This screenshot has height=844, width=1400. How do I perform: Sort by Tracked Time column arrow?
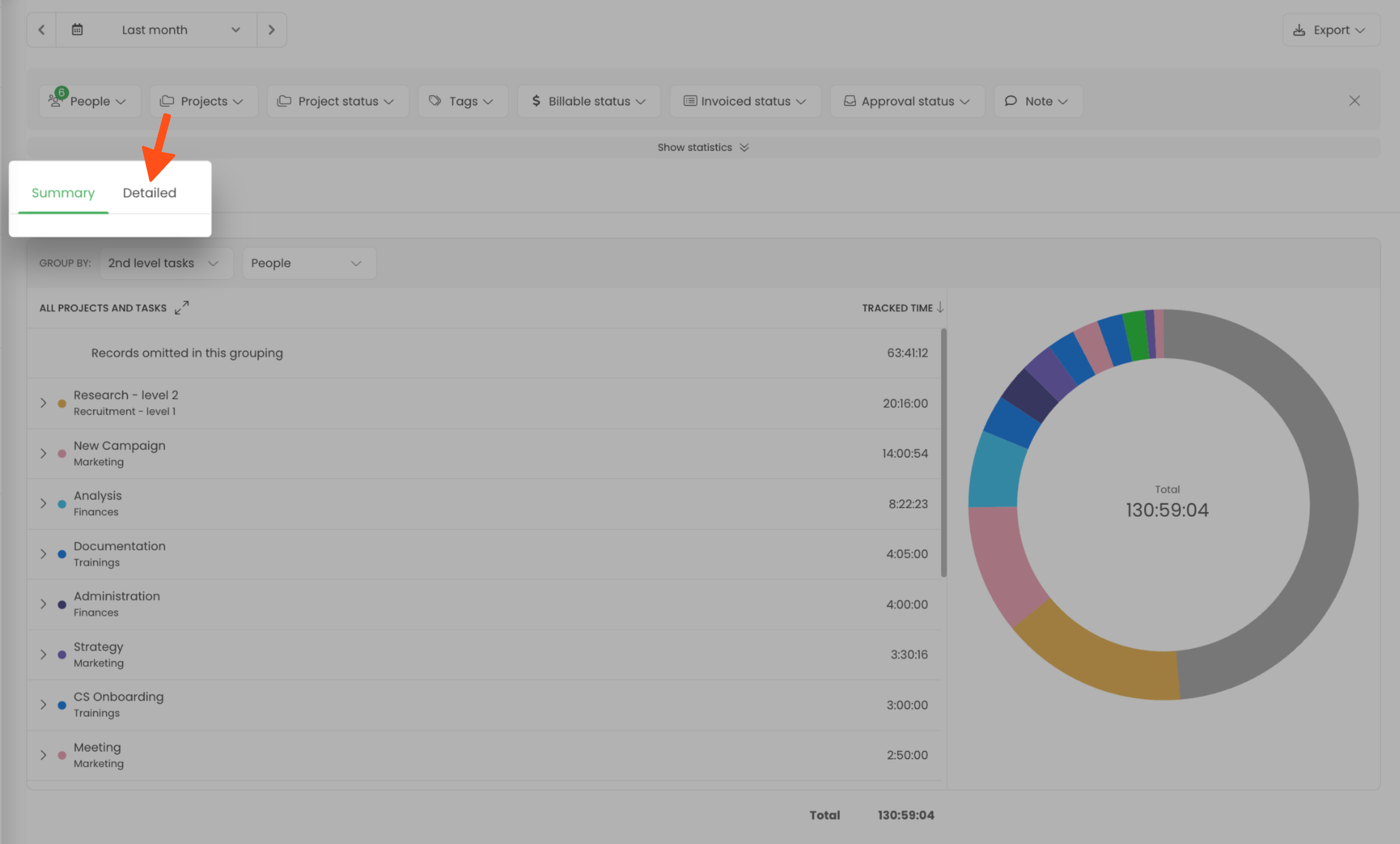940,307
